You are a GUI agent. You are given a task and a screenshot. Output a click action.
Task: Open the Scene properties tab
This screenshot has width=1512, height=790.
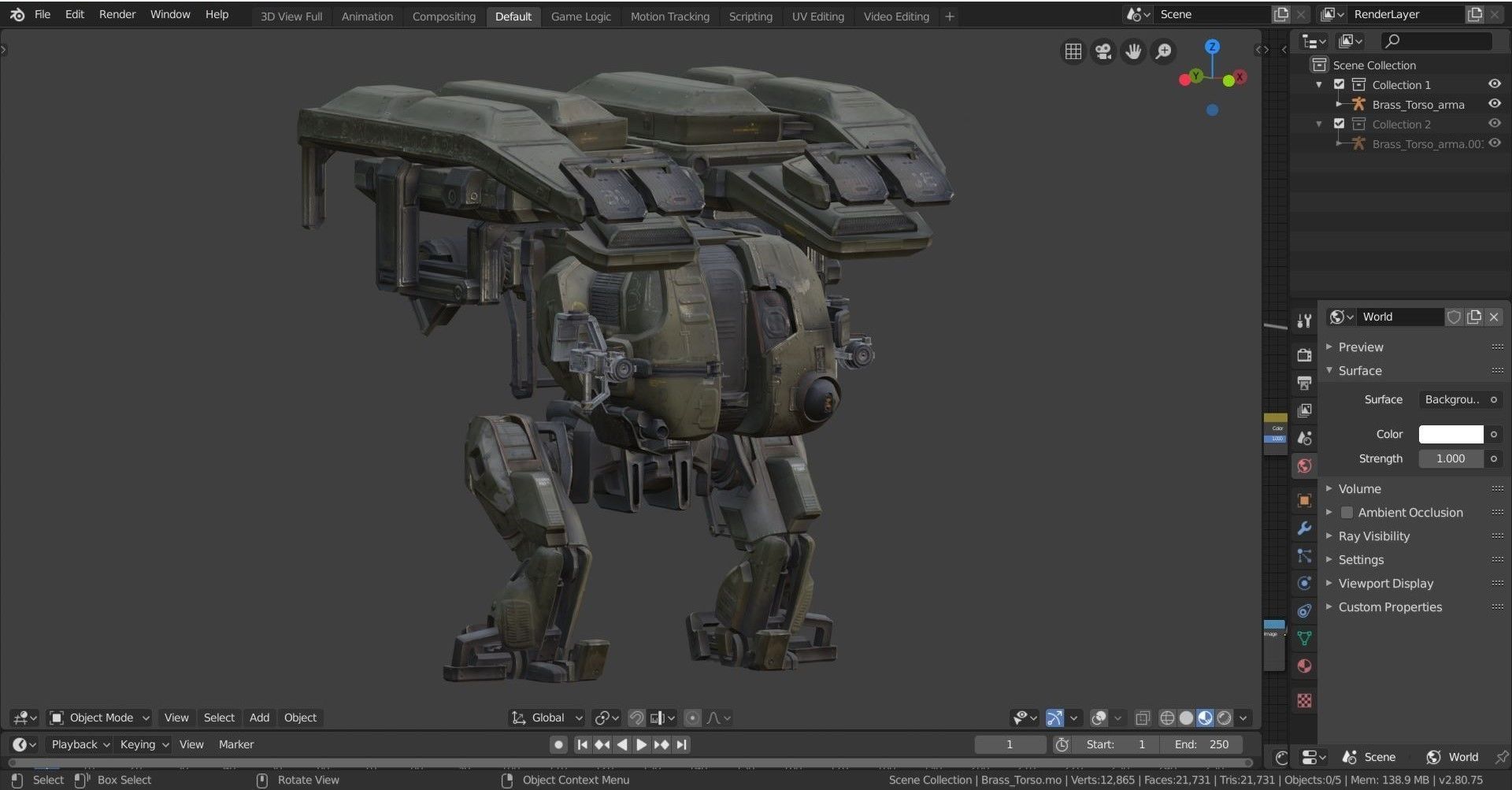(1304, 438)
